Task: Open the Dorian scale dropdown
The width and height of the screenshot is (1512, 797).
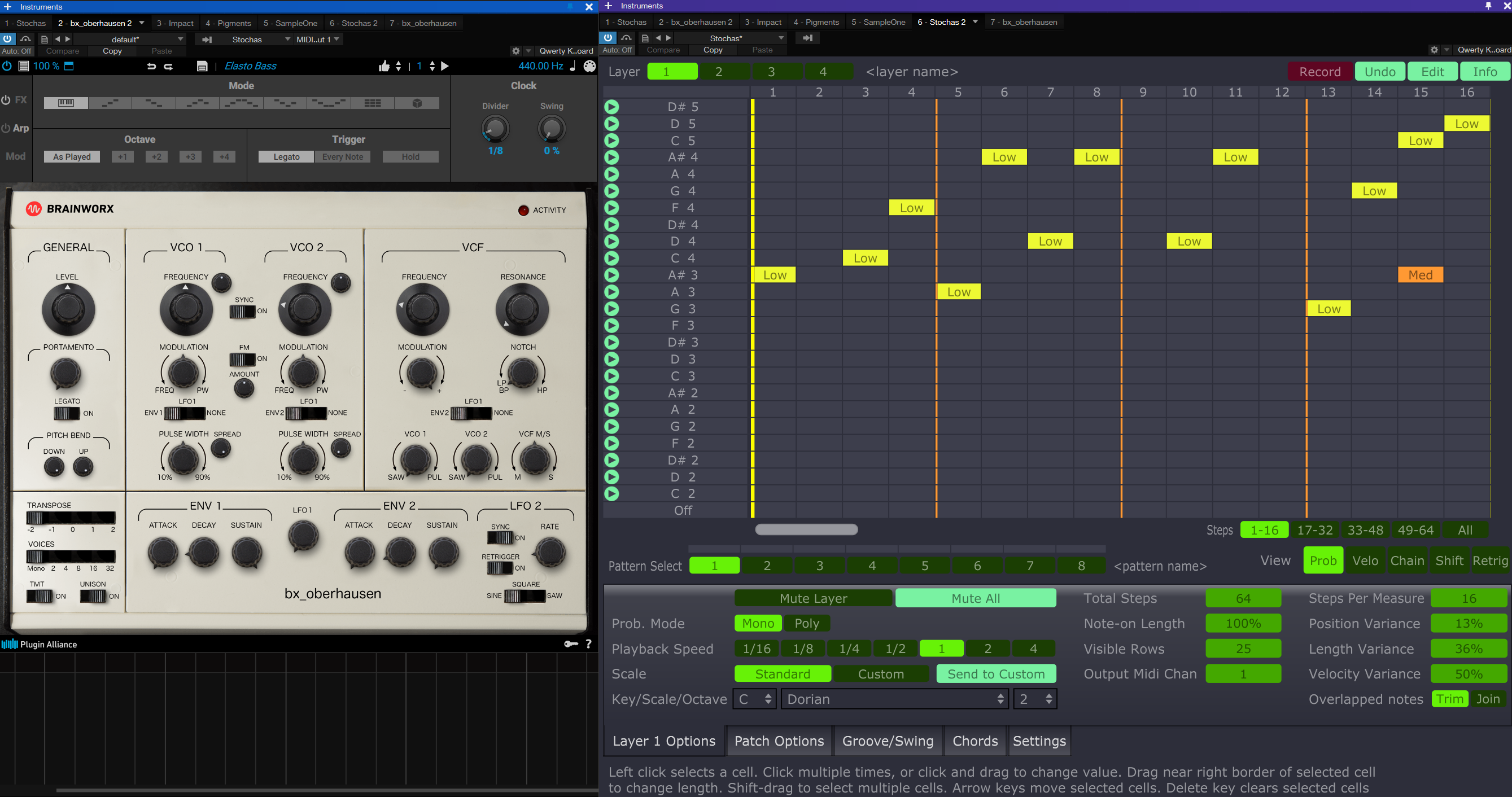Action: [894, 699]
